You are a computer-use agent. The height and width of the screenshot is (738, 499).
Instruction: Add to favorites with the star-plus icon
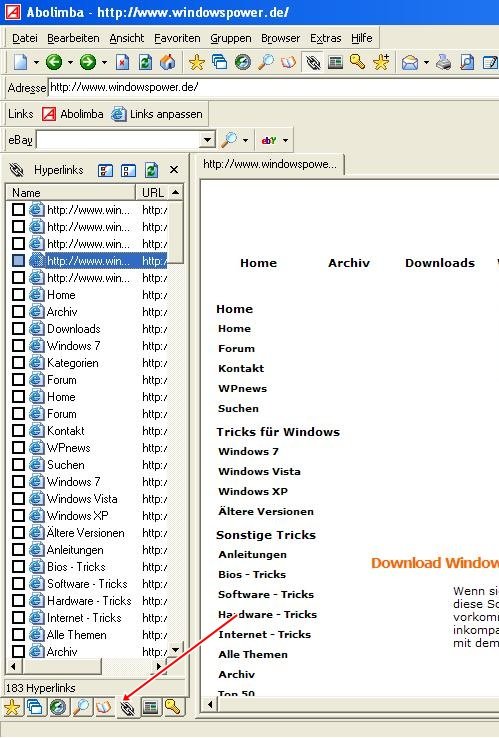[381, 62]
